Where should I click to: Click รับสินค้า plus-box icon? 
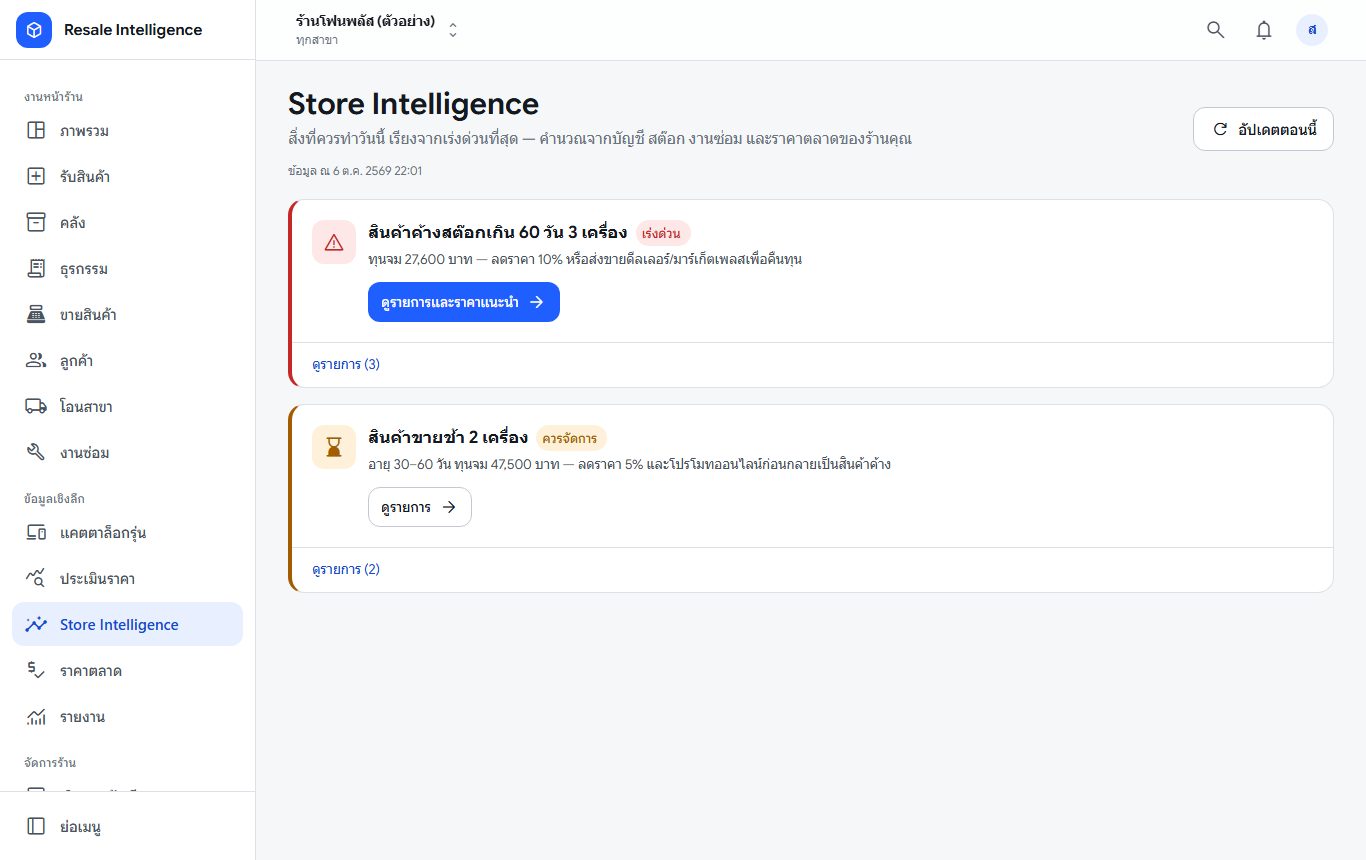coord(36,177)
